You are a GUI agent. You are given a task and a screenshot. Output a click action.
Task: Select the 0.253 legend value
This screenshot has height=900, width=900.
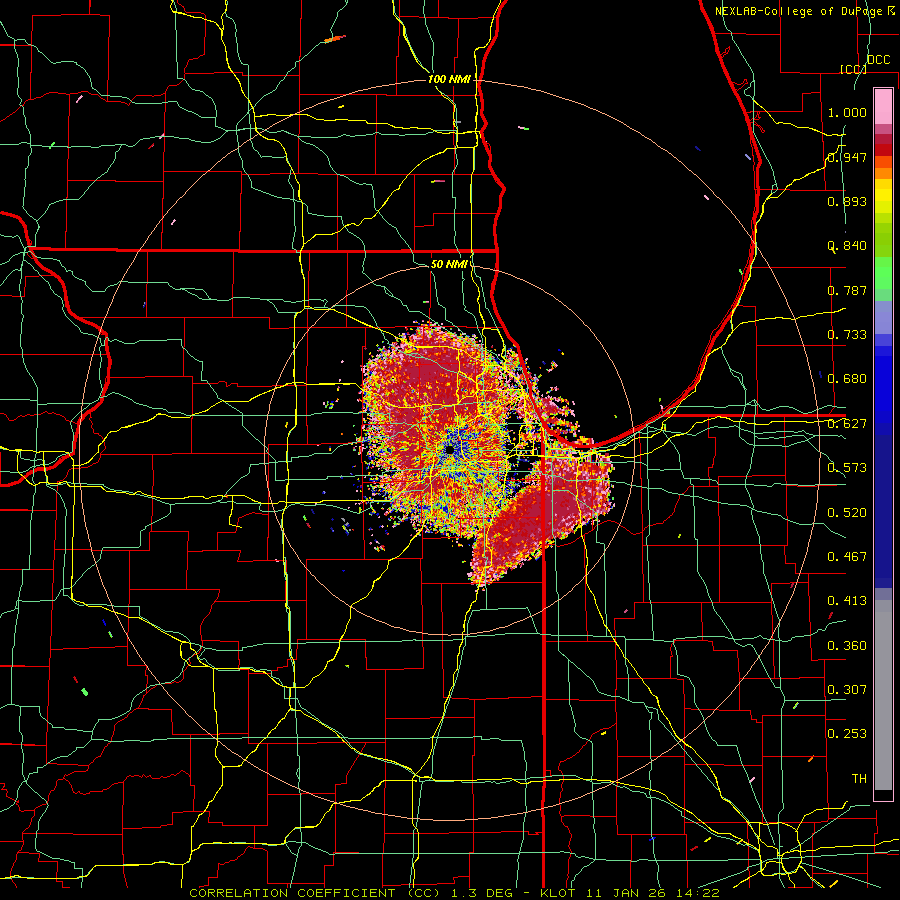click(847, 734)
